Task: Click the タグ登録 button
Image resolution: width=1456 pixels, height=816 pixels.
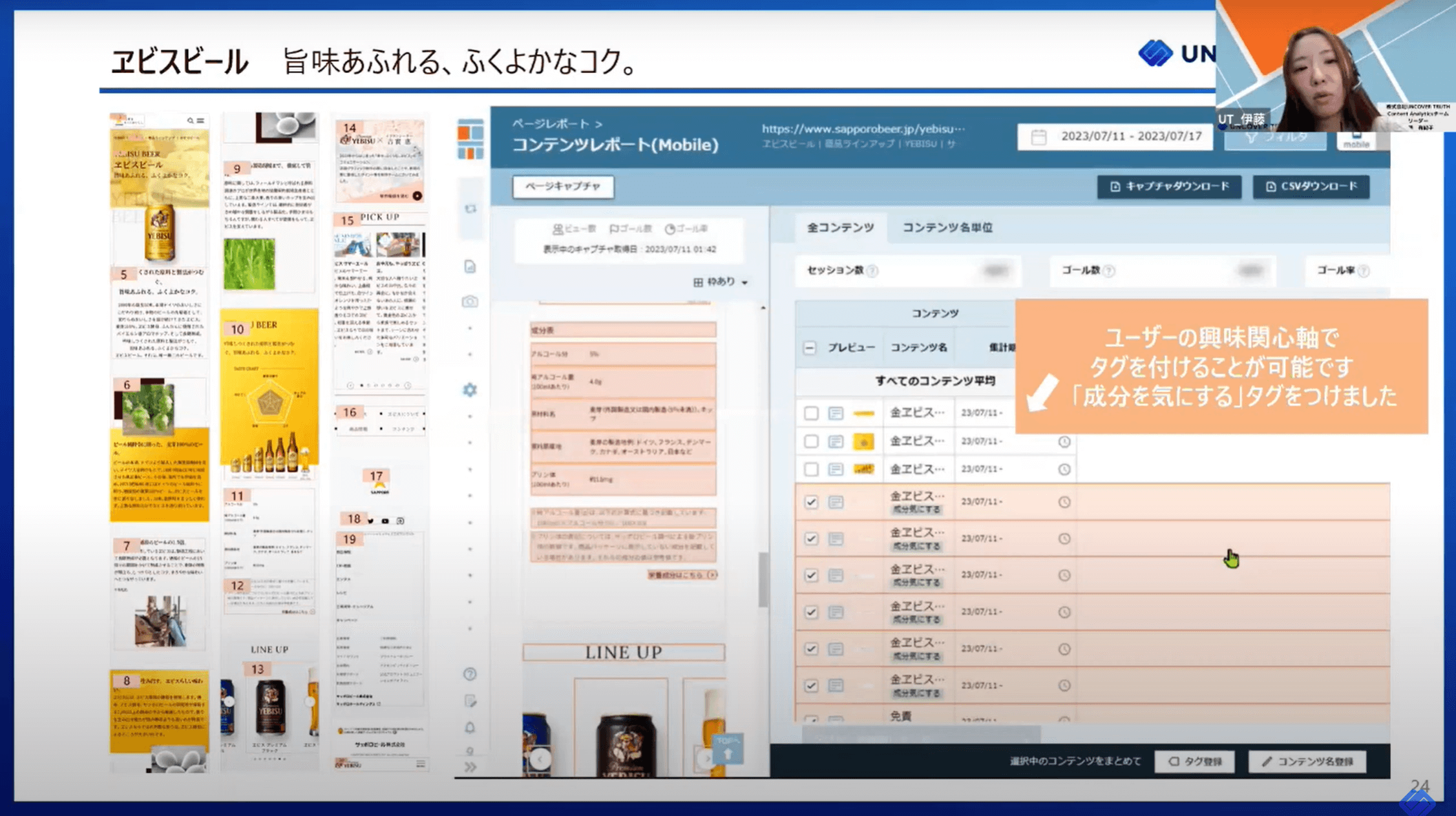Action: pyautogui.click(x=1194, y=761)
